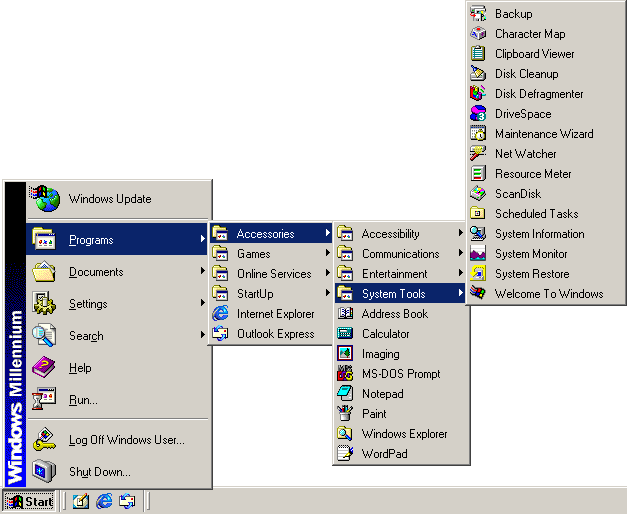Click the Outlook Express icon in Programs menu
This screenshot has height=514, width=627.
(x=220, y=334)
